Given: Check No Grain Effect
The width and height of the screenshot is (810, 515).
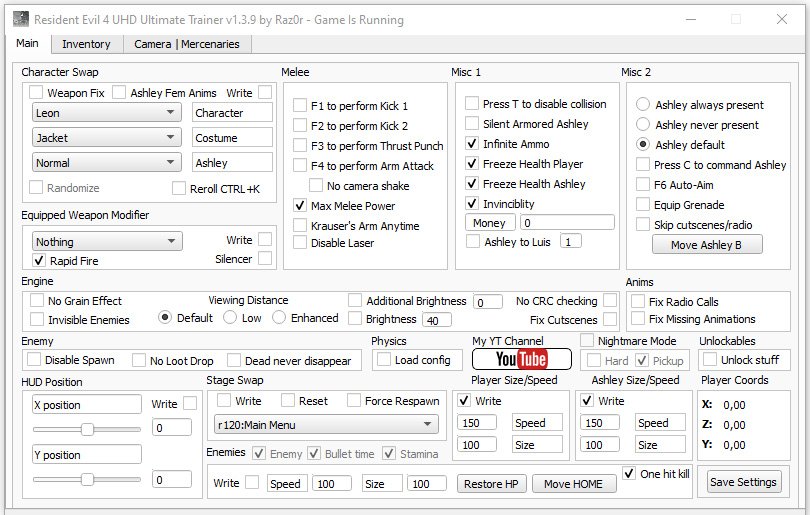Looking at the screenshot, I should pos(37,300).
